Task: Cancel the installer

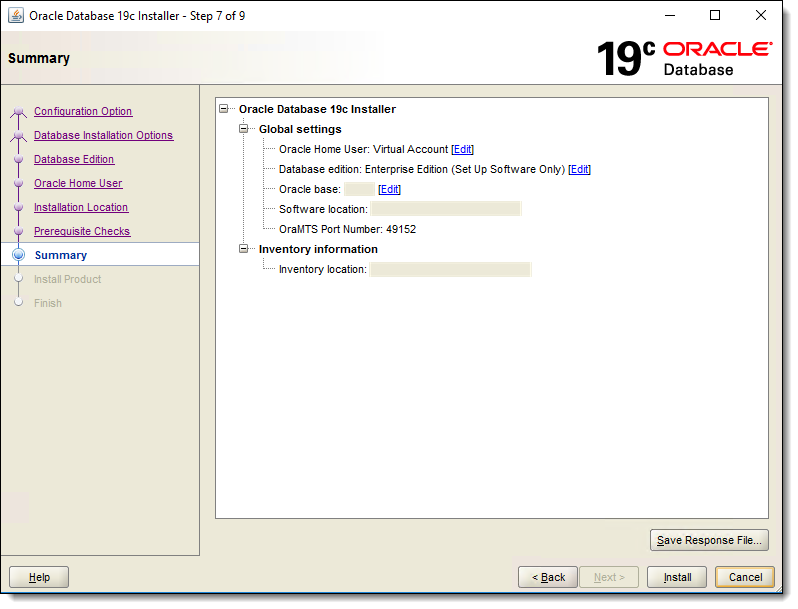Action: [x=745, y=577]
